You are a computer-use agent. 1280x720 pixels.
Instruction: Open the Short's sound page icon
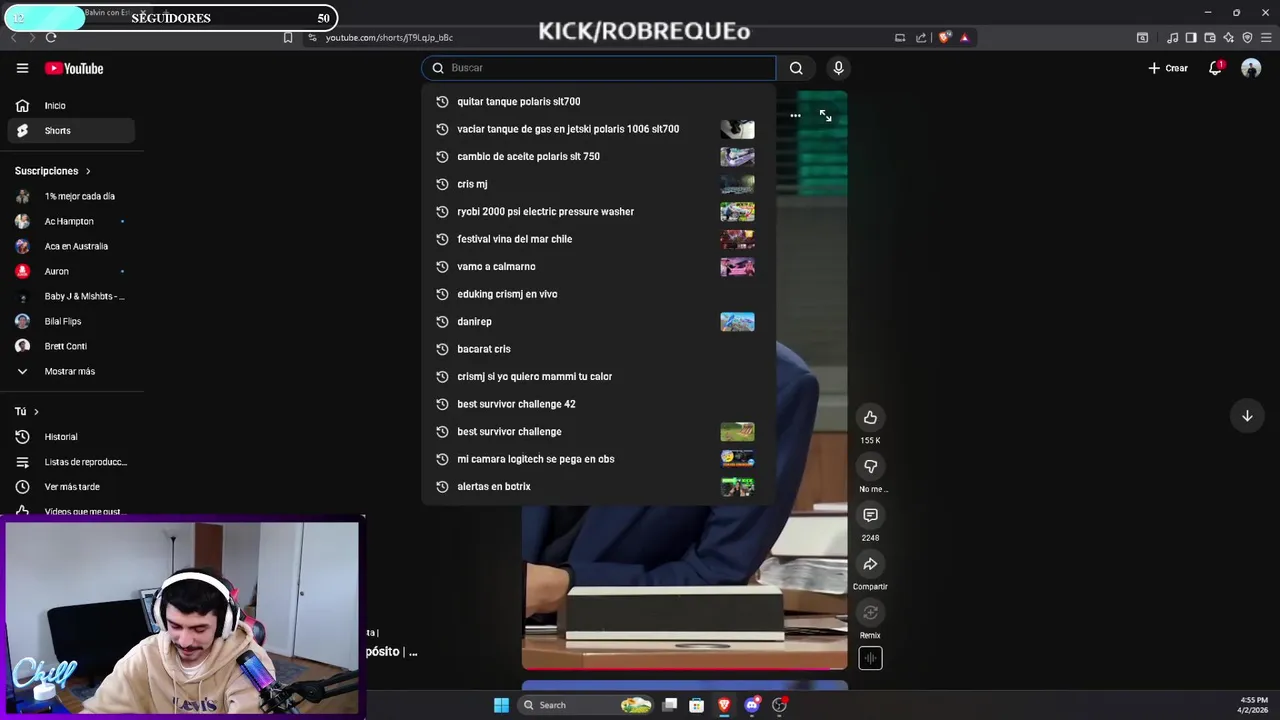[x=870, y=658]
